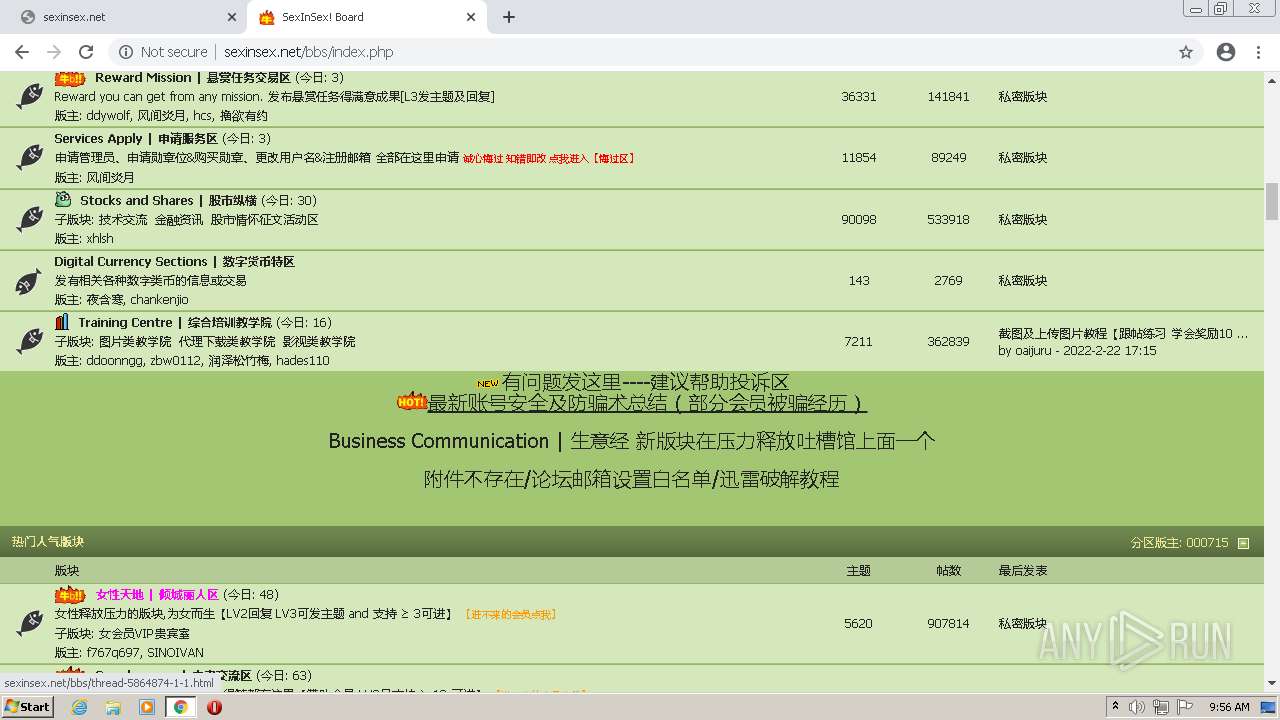Open Services Apply board
1280x720 pixels.
pyautogui.click(x=135, y=138)
